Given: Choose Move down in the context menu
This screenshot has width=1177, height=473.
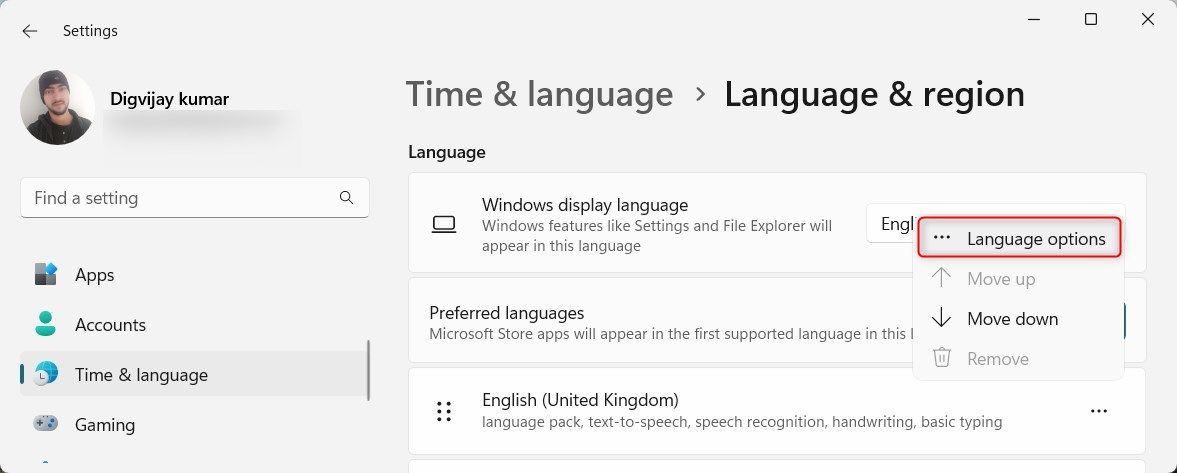Looking at the screenshot, I should (x=1012, y=319).
